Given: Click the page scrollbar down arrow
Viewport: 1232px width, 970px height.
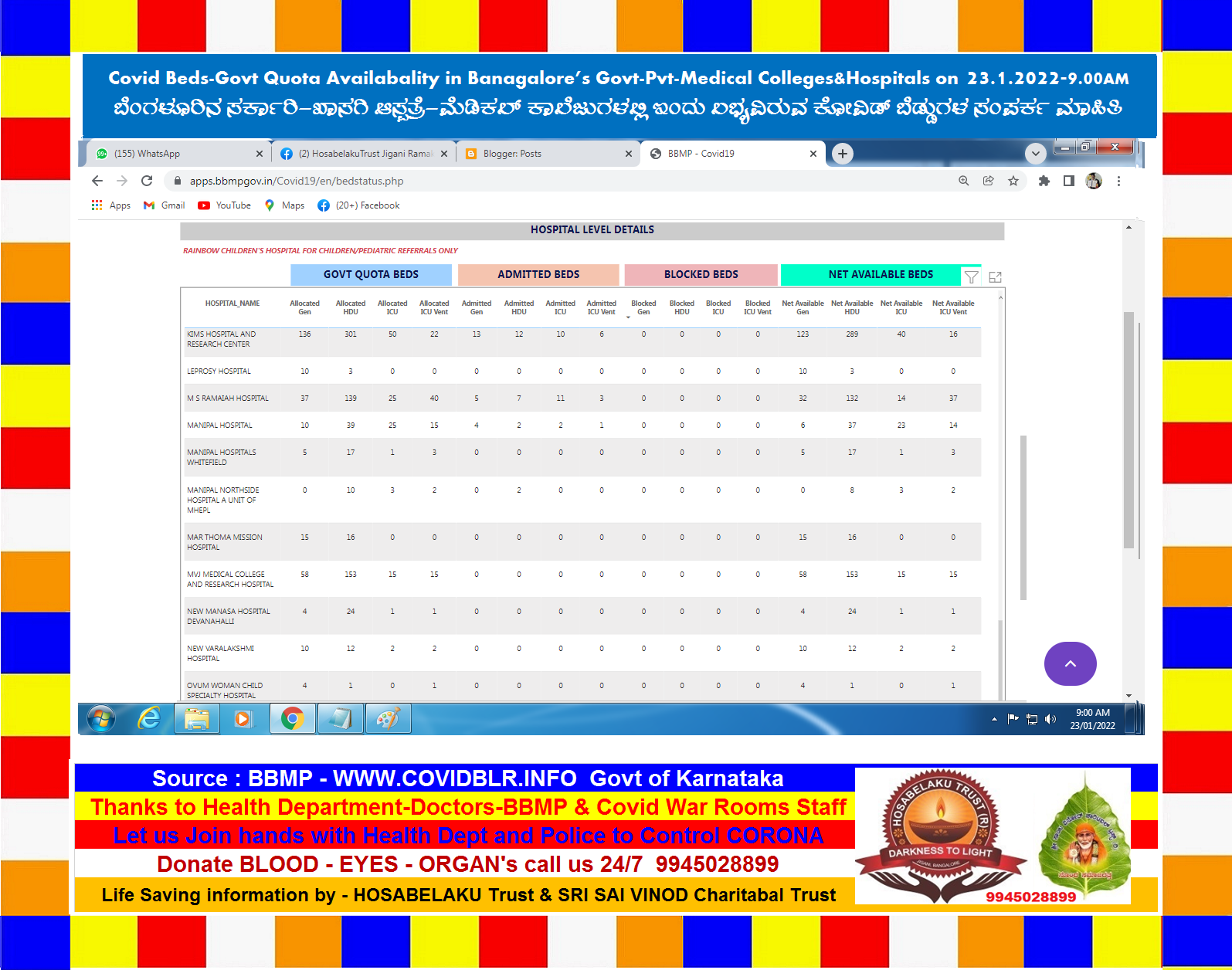Looking at the screenshot, I should tap(1128, 696).
